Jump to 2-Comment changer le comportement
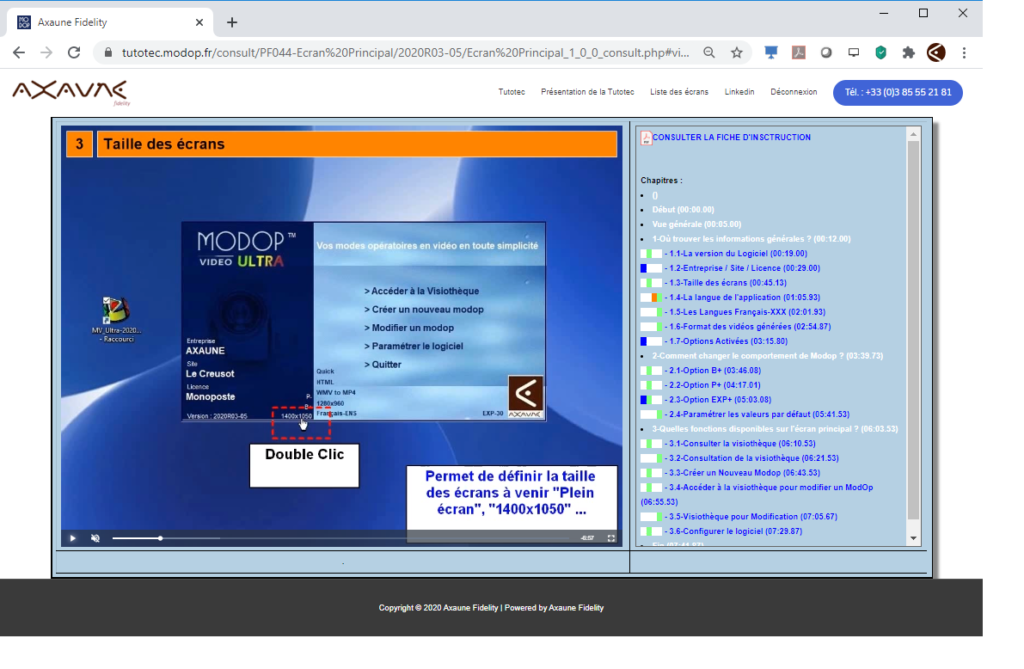The image size is (1024, 669). click(x=767, y=356)
